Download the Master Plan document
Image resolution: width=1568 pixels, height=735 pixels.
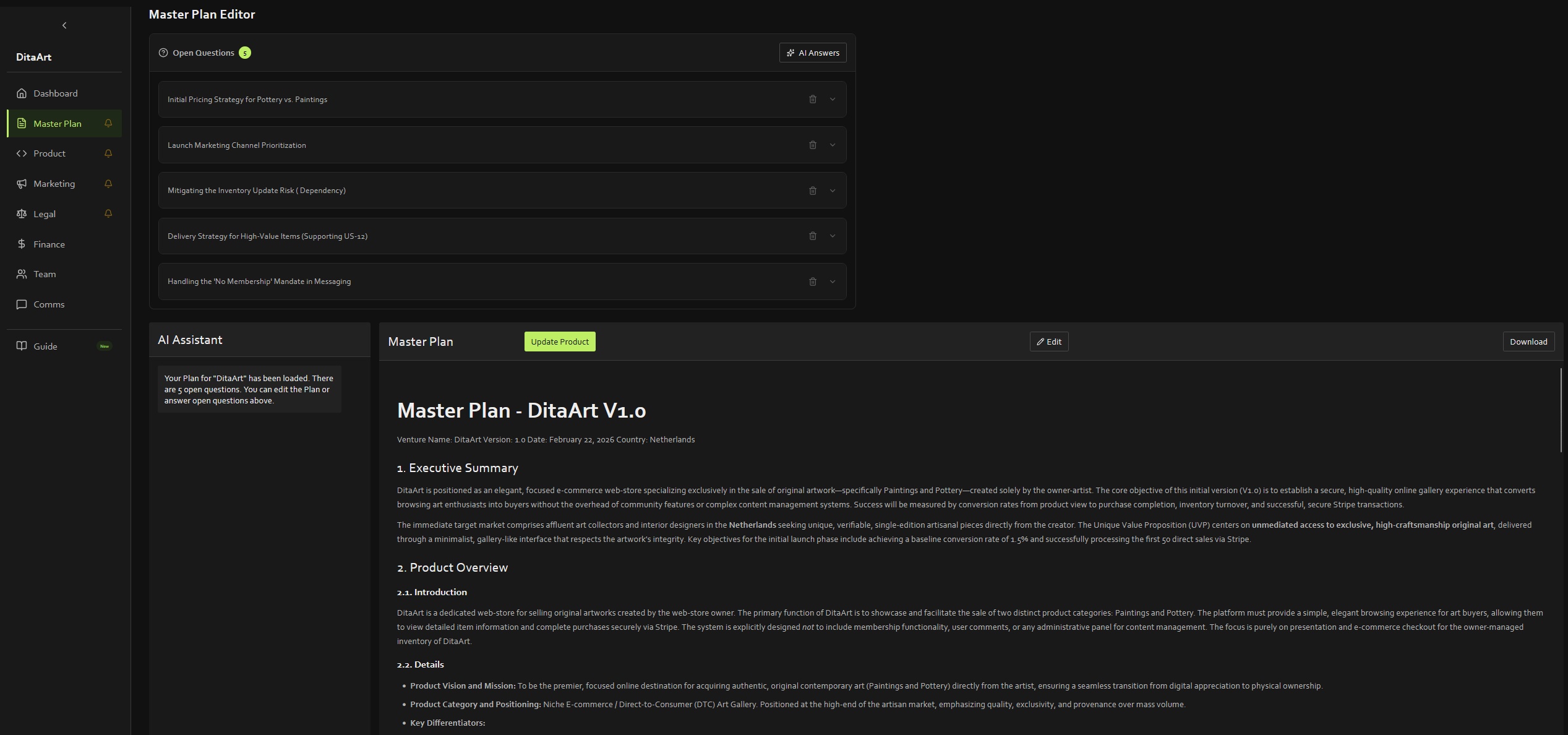coord(1528,341)
